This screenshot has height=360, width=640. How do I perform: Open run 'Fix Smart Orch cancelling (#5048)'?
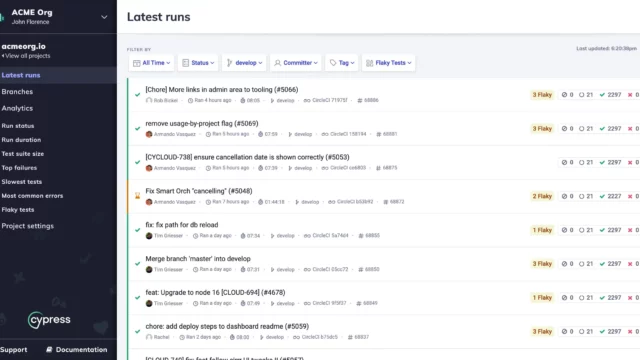[x=199, y=191]
